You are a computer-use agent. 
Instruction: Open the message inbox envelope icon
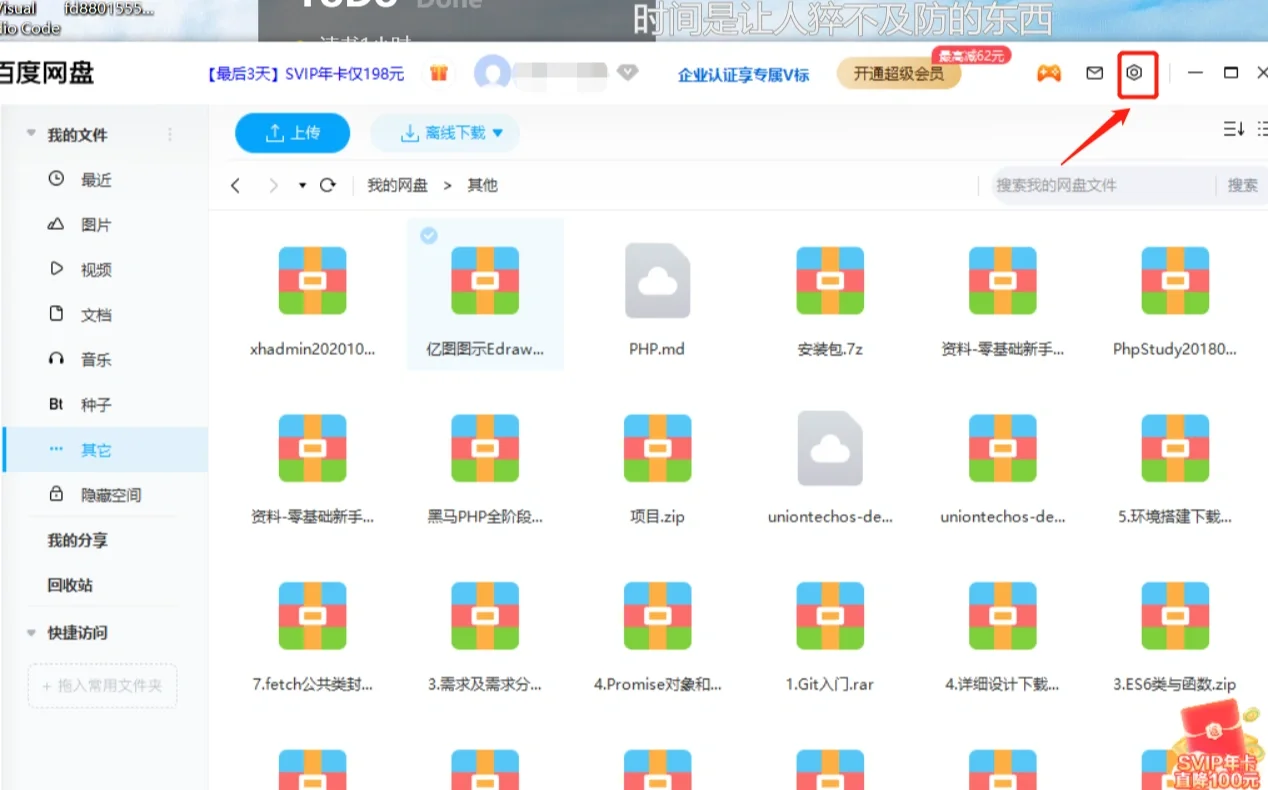click(1094, 72)
